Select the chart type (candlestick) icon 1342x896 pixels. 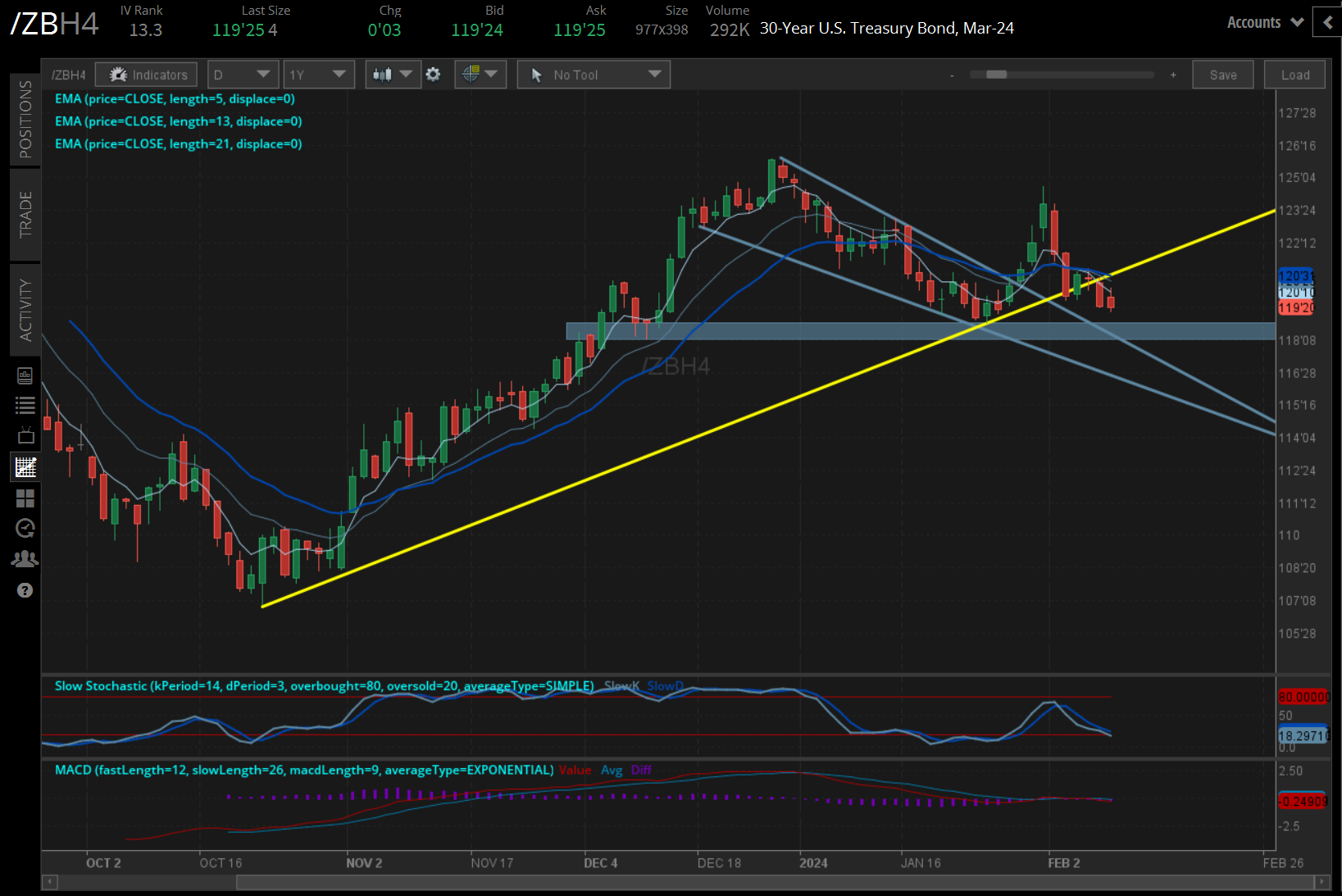point(385,74)
